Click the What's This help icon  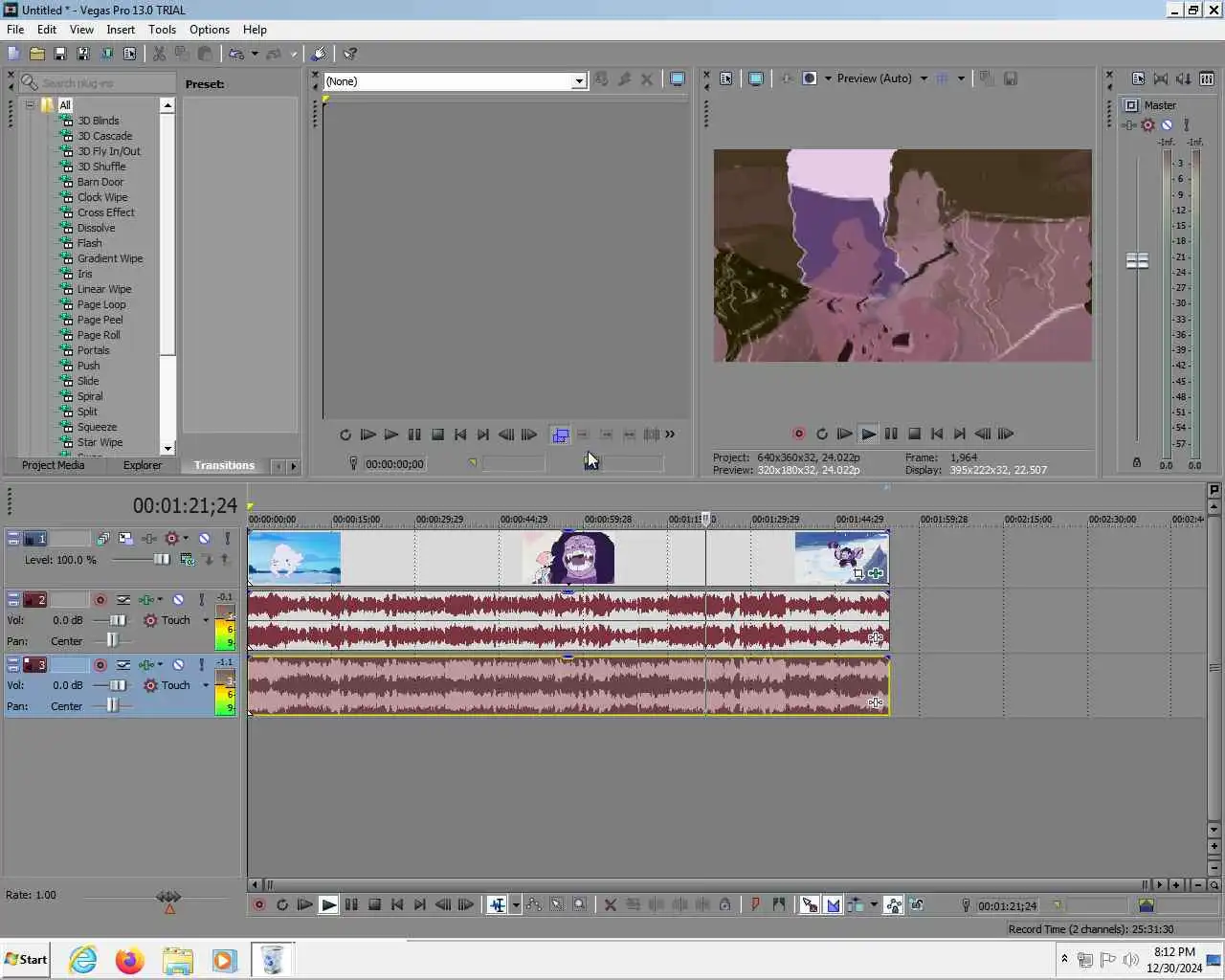point(350,55)
